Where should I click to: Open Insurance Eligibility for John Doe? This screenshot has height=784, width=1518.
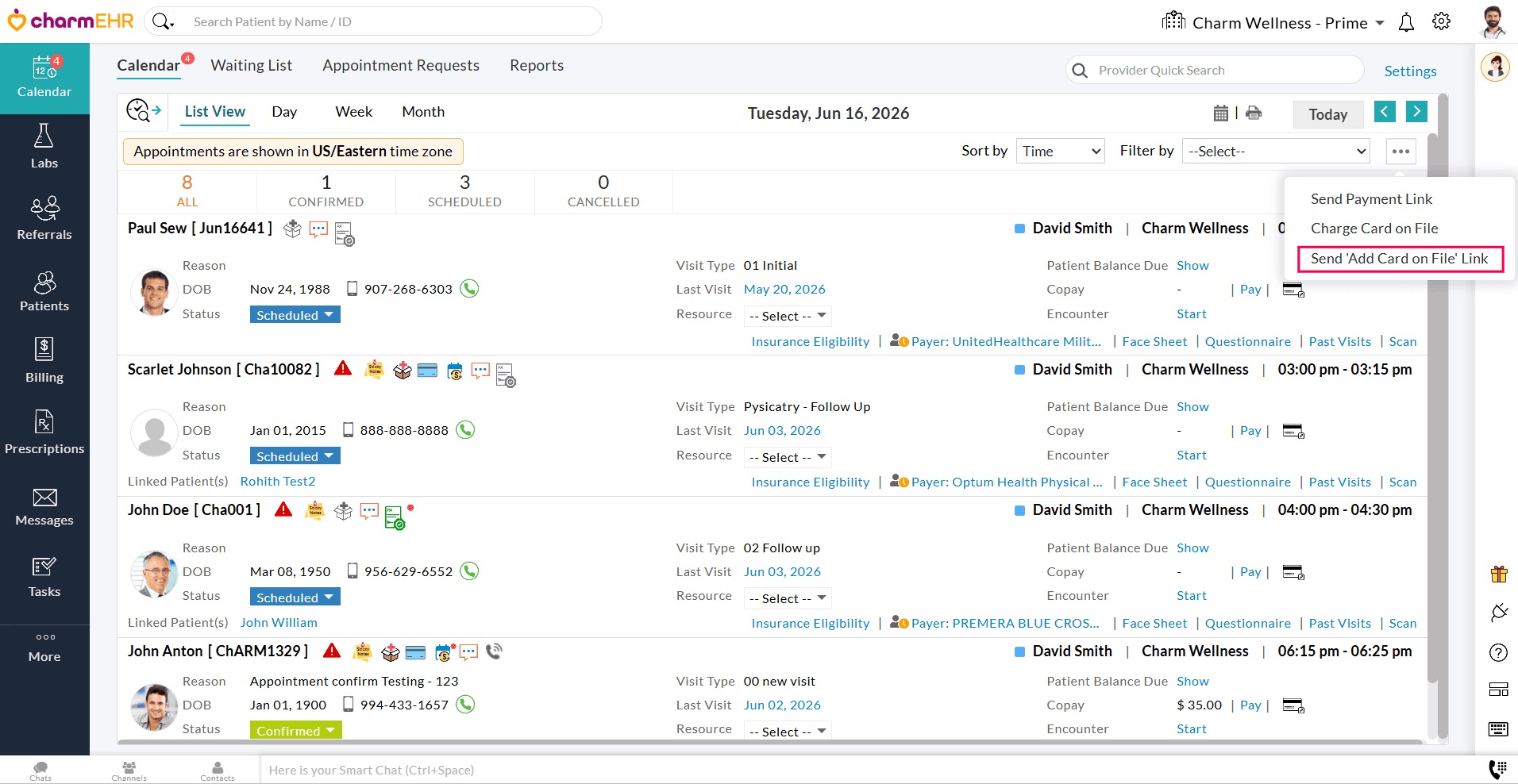click(811, 624)
